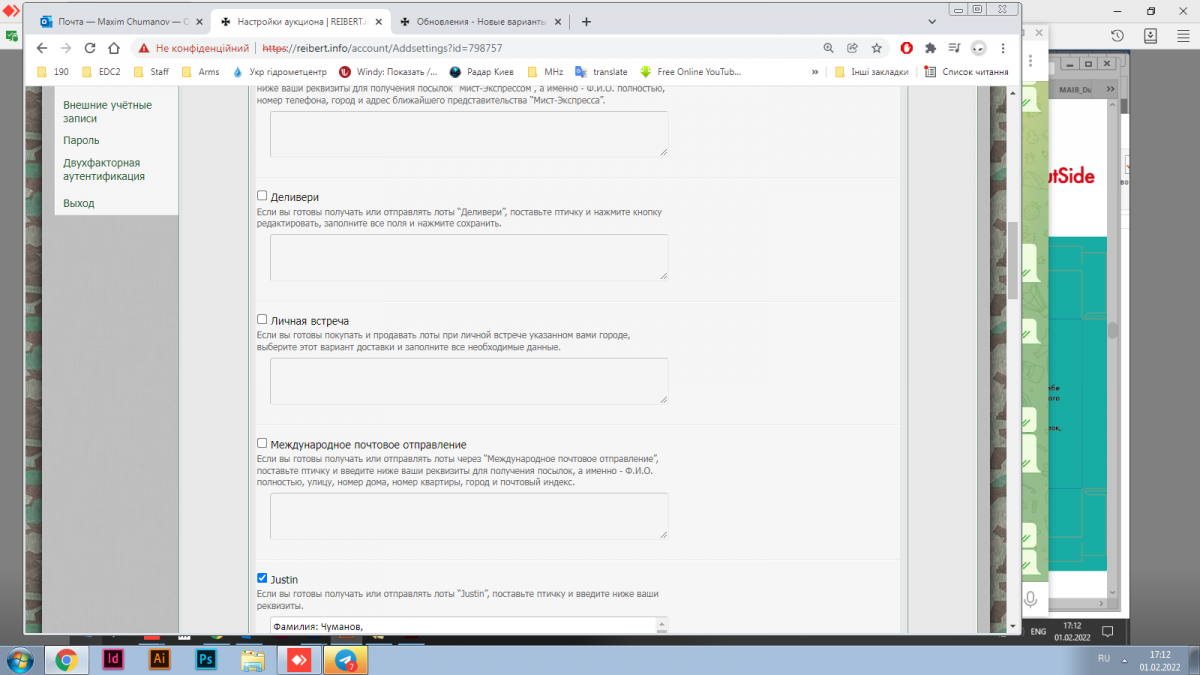Open the red Opera extension icon

pyautogui.click(x=907, y=47)
